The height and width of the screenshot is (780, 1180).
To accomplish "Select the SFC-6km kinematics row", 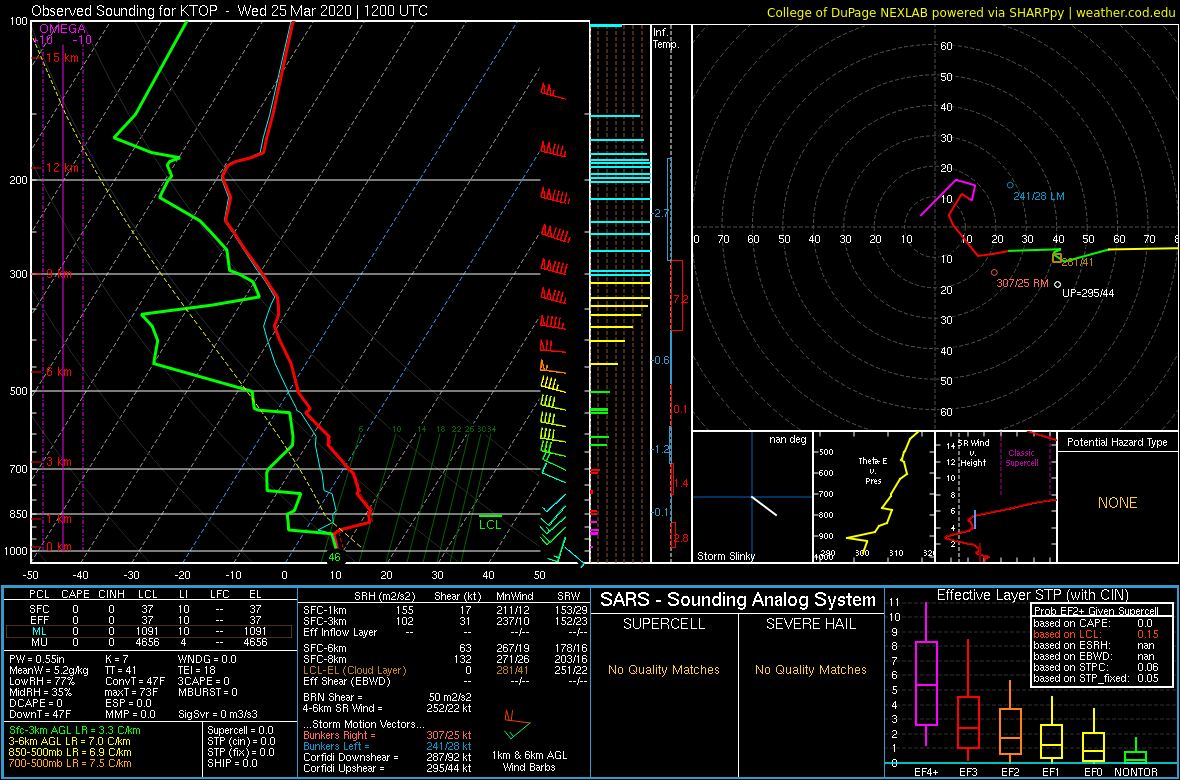I will [x=446, y=648].
